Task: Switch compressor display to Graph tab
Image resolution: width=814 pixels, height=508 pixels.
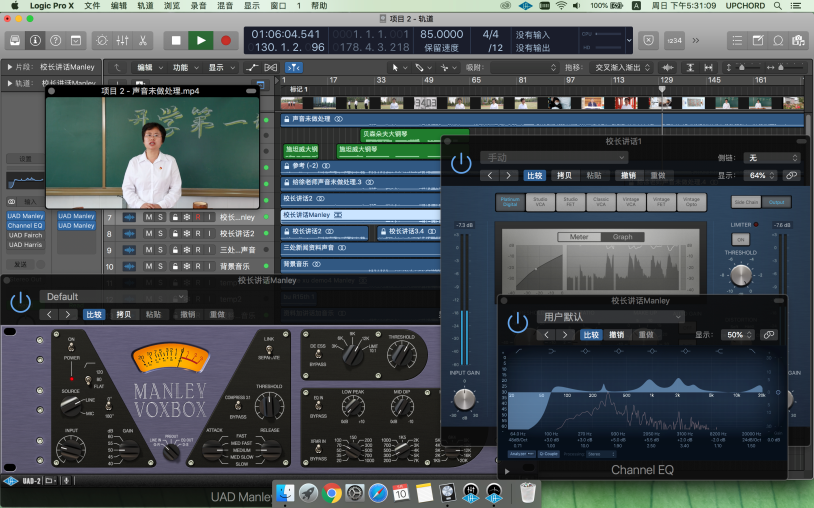Action: click(x=622, y=237)
